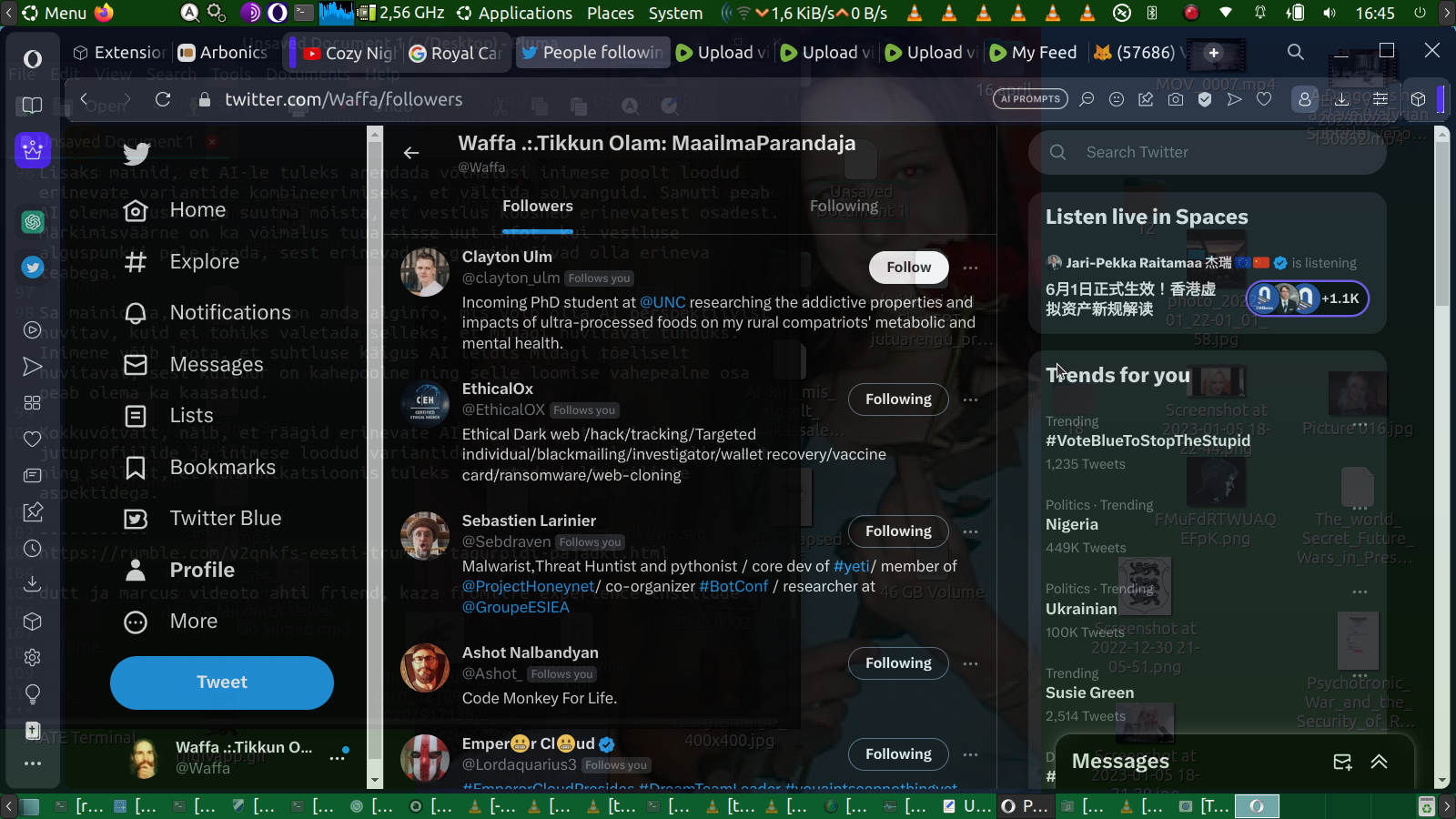Open the Opera profile account icon
This screenshot has height=819, width=1456.
1304,99
